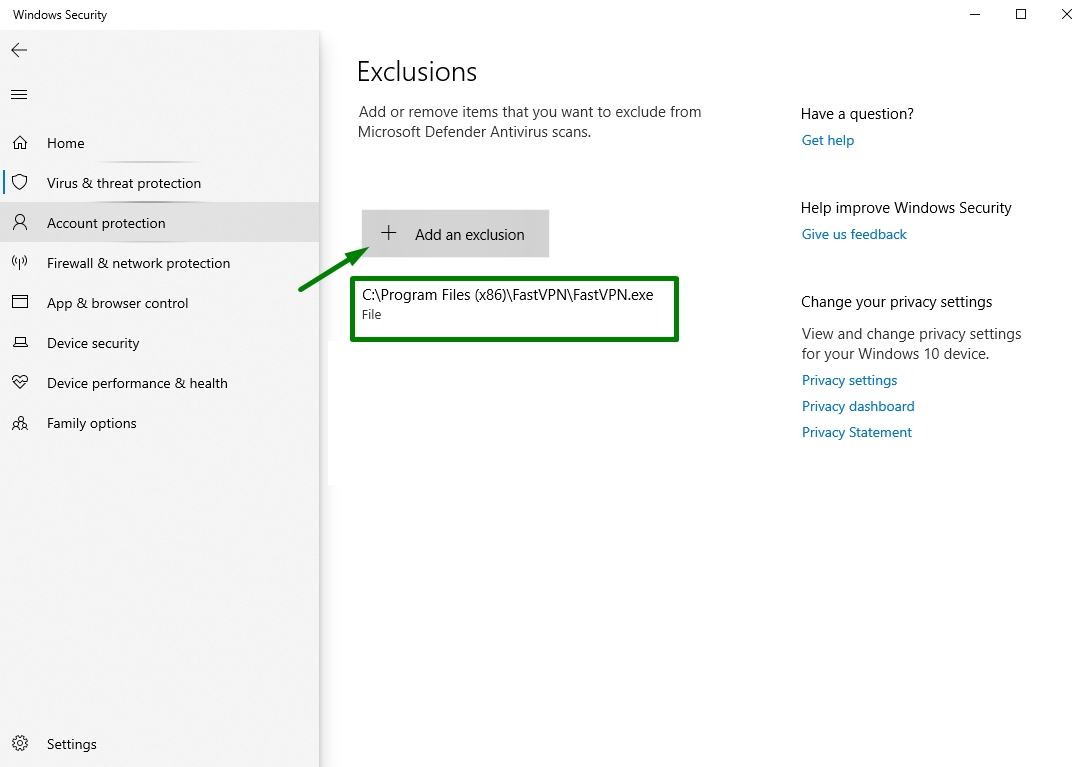The width and height of the screenshot is (1086, 767).
Task: Navigate to App & browser control
Action: (159, 303)
